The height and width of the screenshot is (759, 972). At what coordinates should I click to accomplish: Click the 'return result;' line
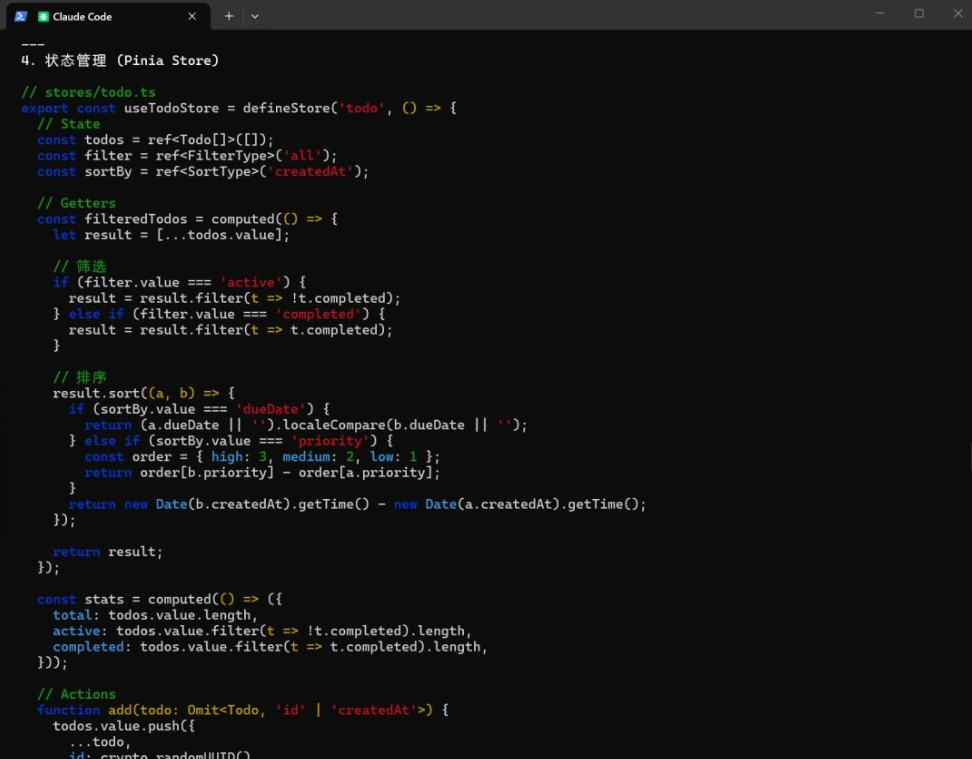coord(108,552)
